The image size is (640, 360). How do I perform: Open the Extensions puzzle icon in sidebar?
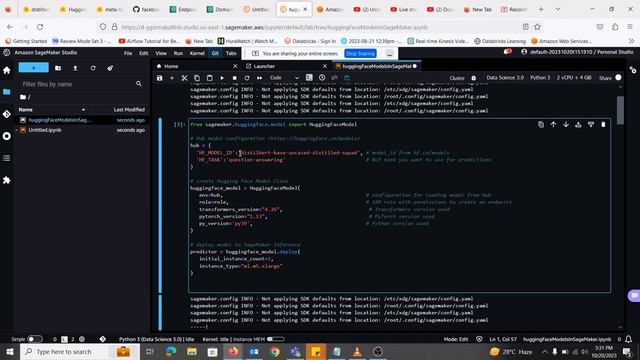[7, 180]
